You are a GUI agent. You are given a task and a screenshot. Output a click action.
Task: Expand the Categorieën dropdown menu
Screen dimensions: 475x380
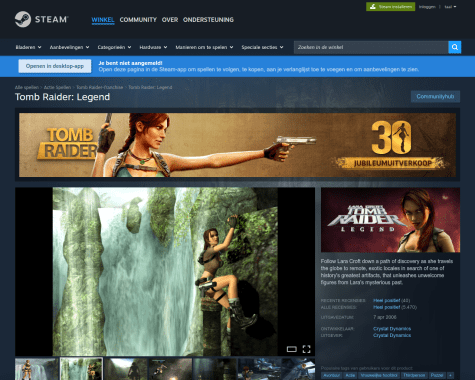tap(114, 47)
